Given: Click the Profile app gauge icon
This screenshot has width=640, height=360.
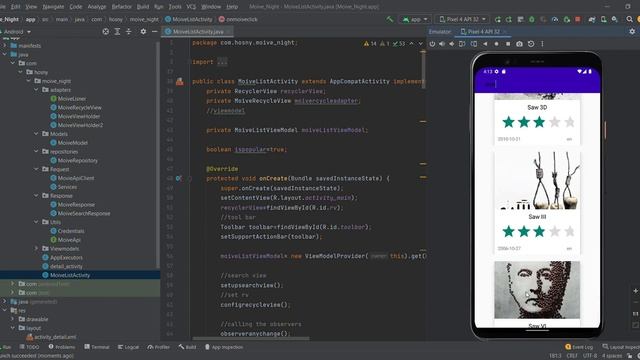Looking at the screenshot, I should pyautogui.click(x=555, y=19).
